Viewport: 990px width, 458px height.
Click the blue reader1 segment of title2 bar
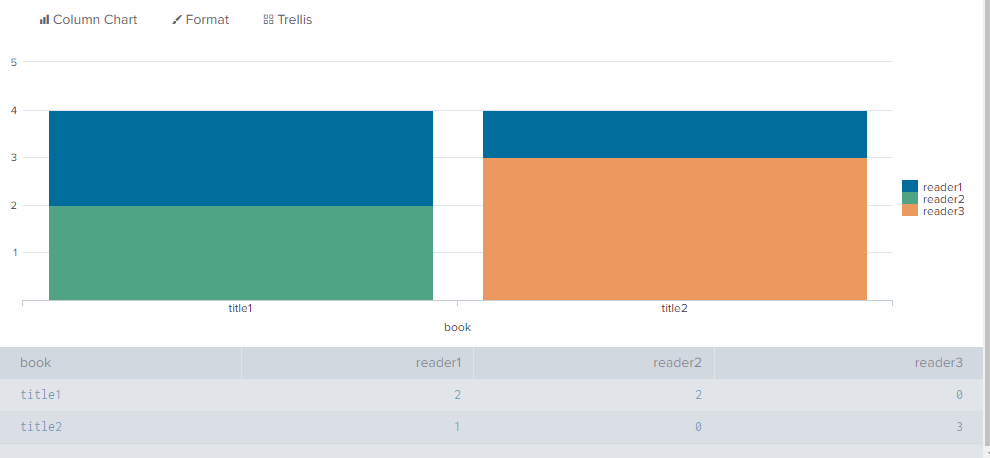674,134
